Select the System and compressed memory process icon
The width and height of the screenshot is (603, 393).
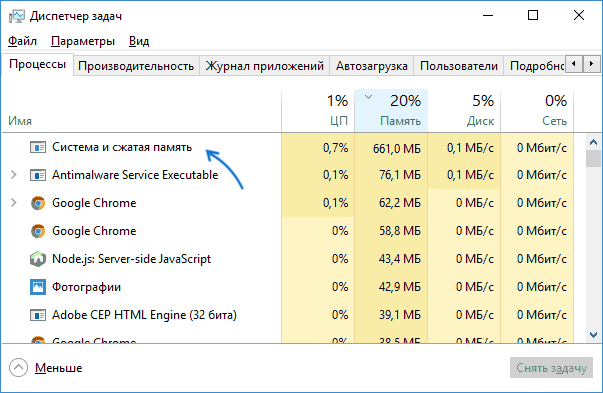point(38,147)
